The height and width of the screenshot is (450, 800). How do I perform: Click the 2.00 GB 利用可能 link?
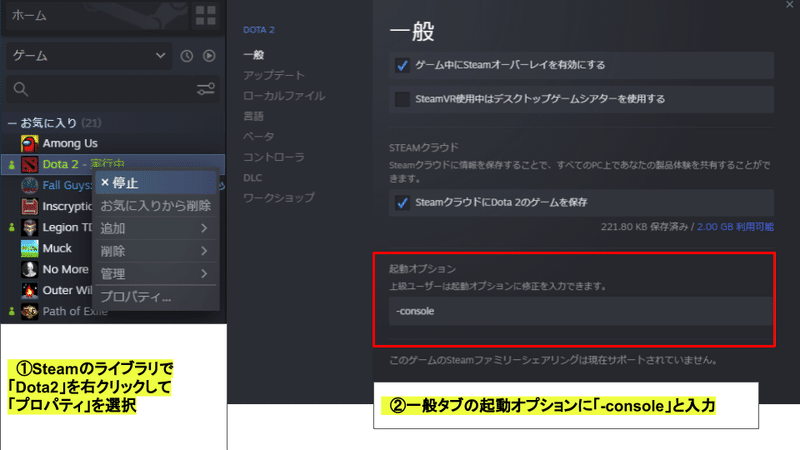point(735,227)
